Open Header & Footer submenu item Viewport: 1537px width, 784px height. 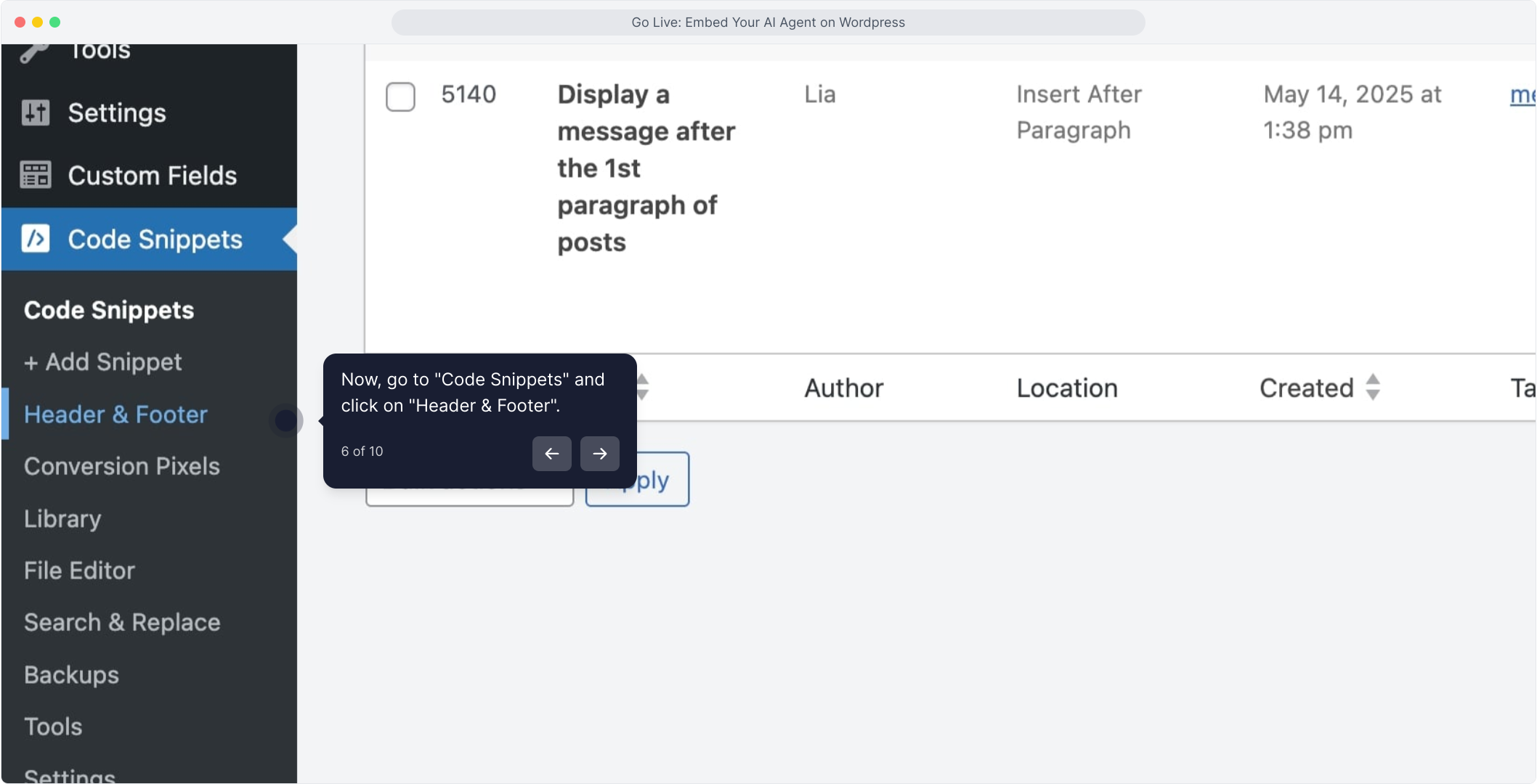[x=115, y=415]
